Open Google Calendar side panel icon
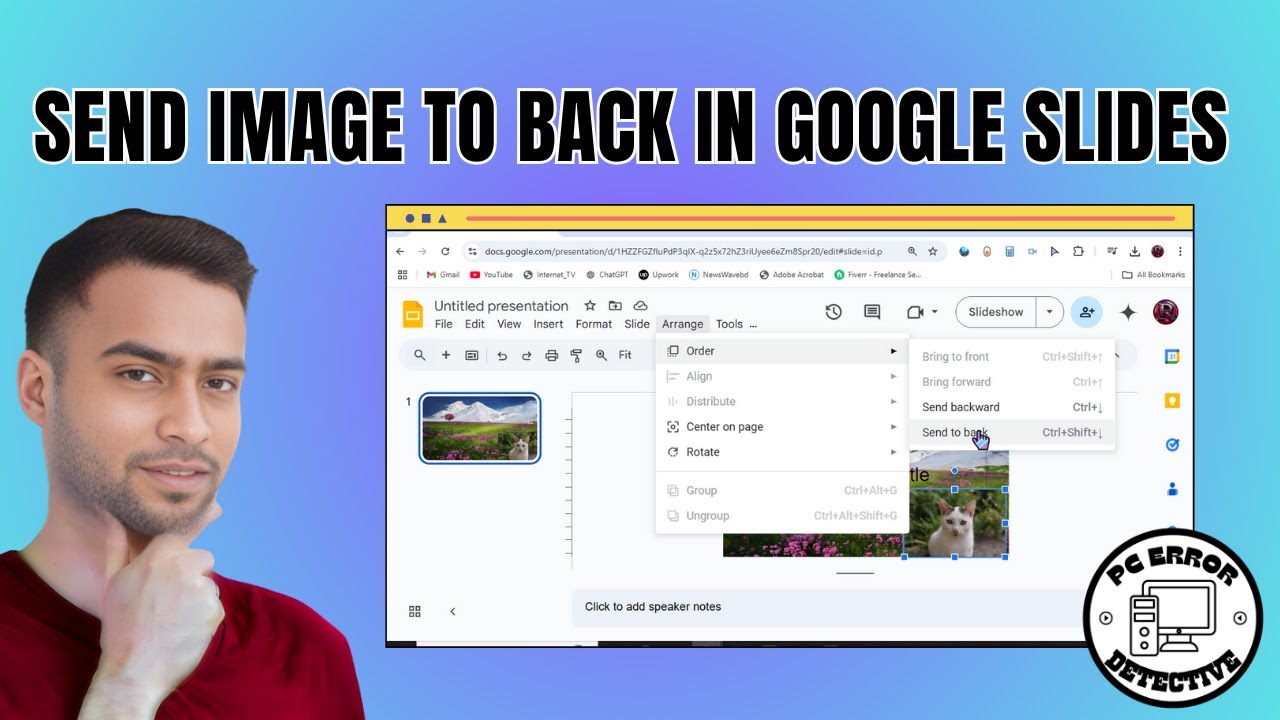 click(1172, 357)
